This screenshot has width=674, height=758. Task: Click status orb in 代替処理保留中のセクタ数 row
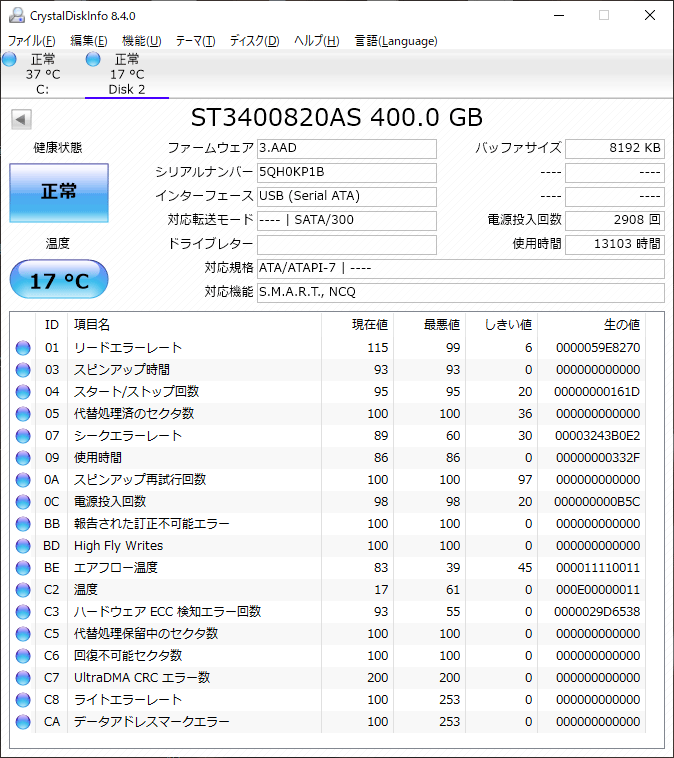point(23,634)
